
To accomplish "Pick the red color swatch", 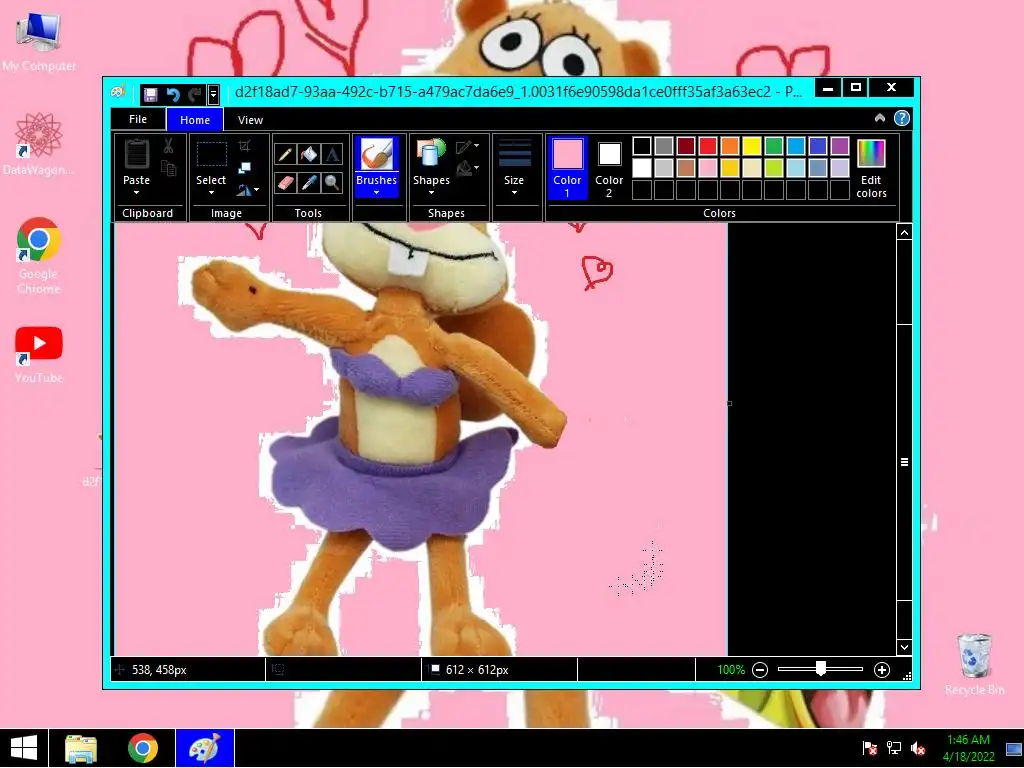I will (708, 146).
